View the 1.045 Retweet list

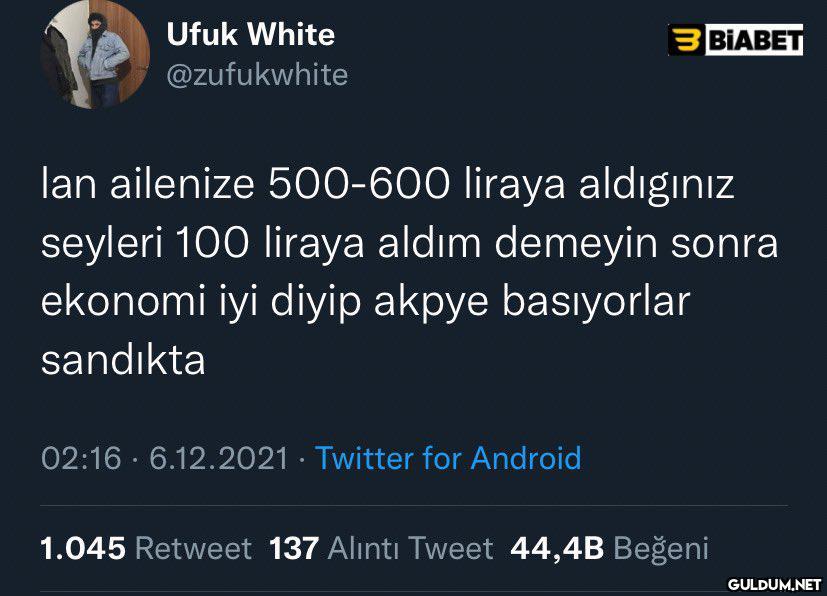146,548
